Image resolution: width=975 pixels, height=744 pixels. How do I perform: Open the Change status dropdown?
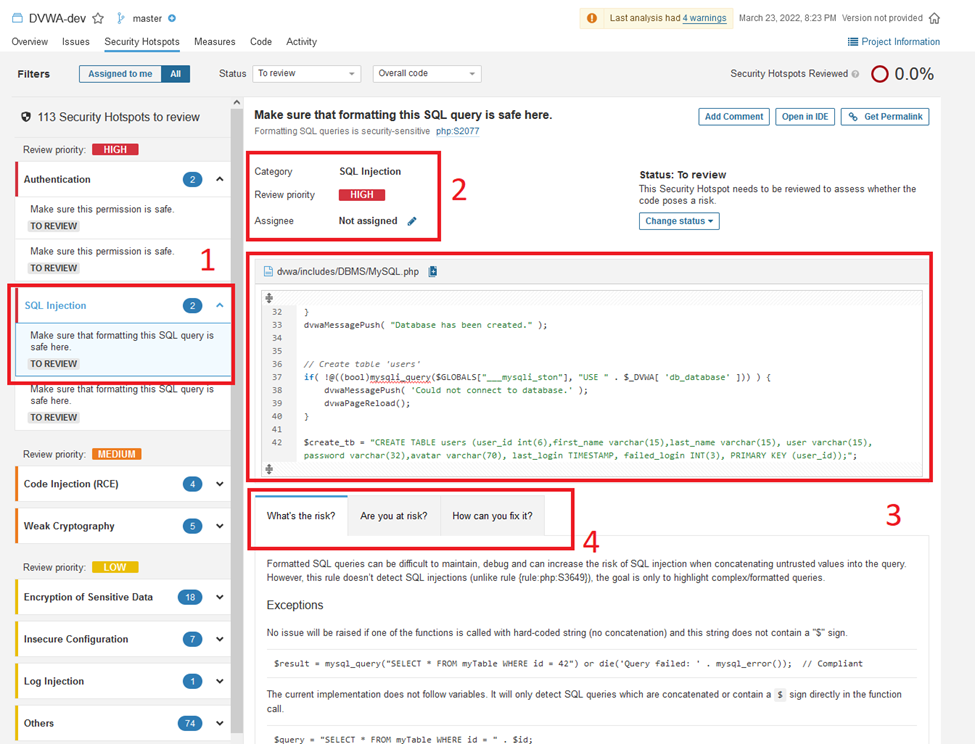pos(679,221)
